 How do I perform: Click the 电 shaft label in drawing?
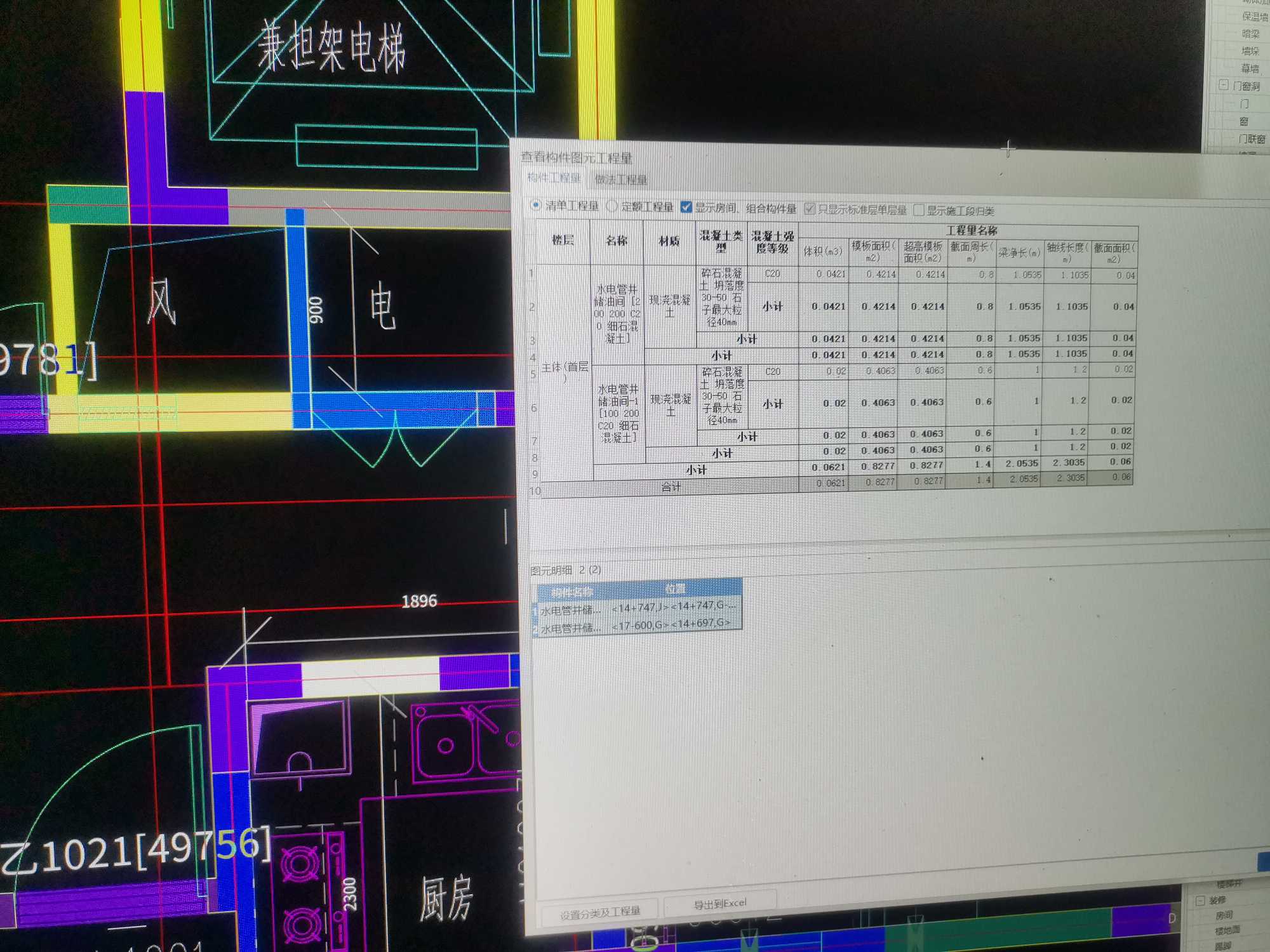(382, 307)
